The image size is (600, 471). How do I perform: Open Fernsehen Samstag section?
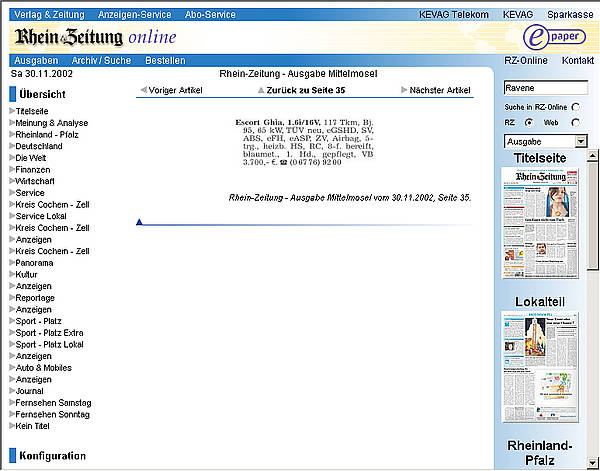[x=53, y=403]
